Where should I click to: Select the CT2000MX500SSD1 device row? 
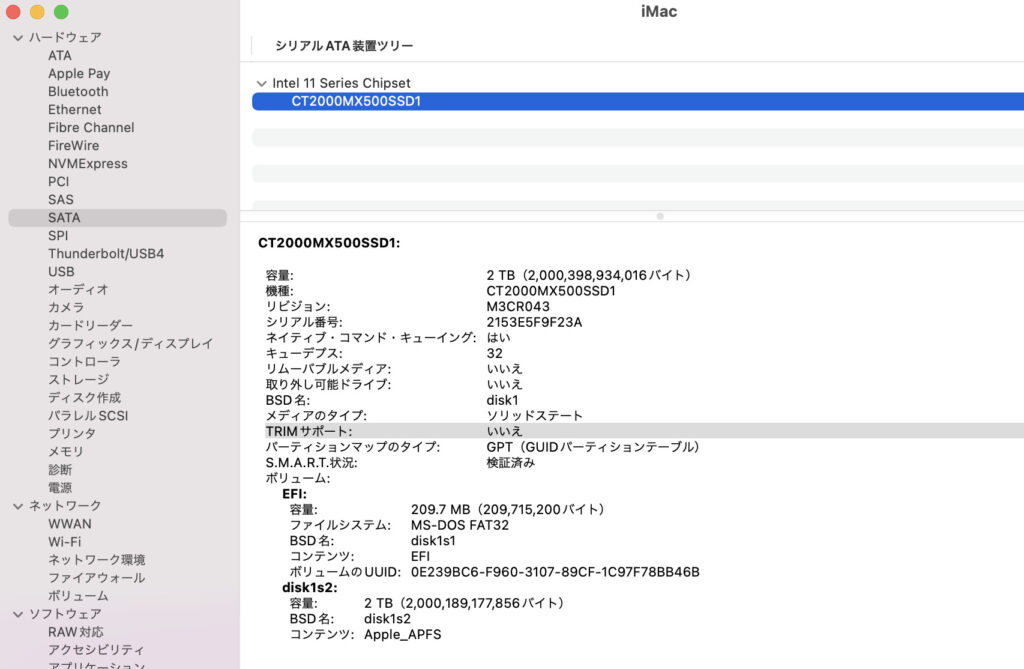[638, 101]
